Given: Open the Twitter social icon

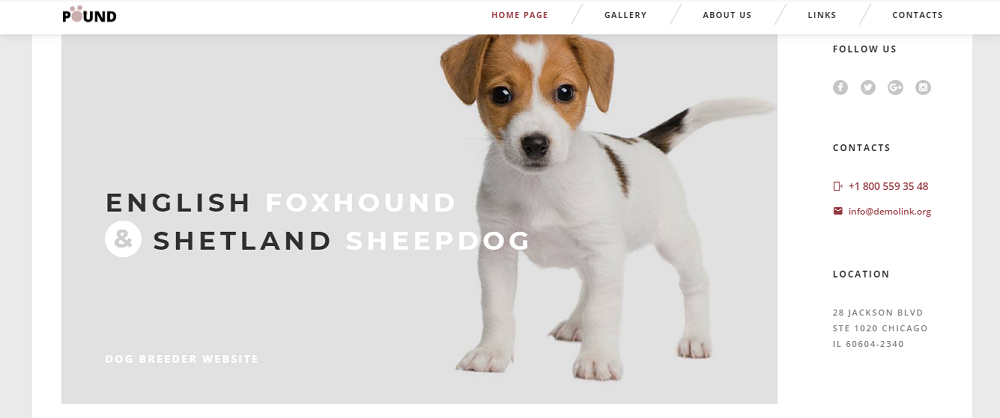Looking at the screenshot, I should 868,87.
